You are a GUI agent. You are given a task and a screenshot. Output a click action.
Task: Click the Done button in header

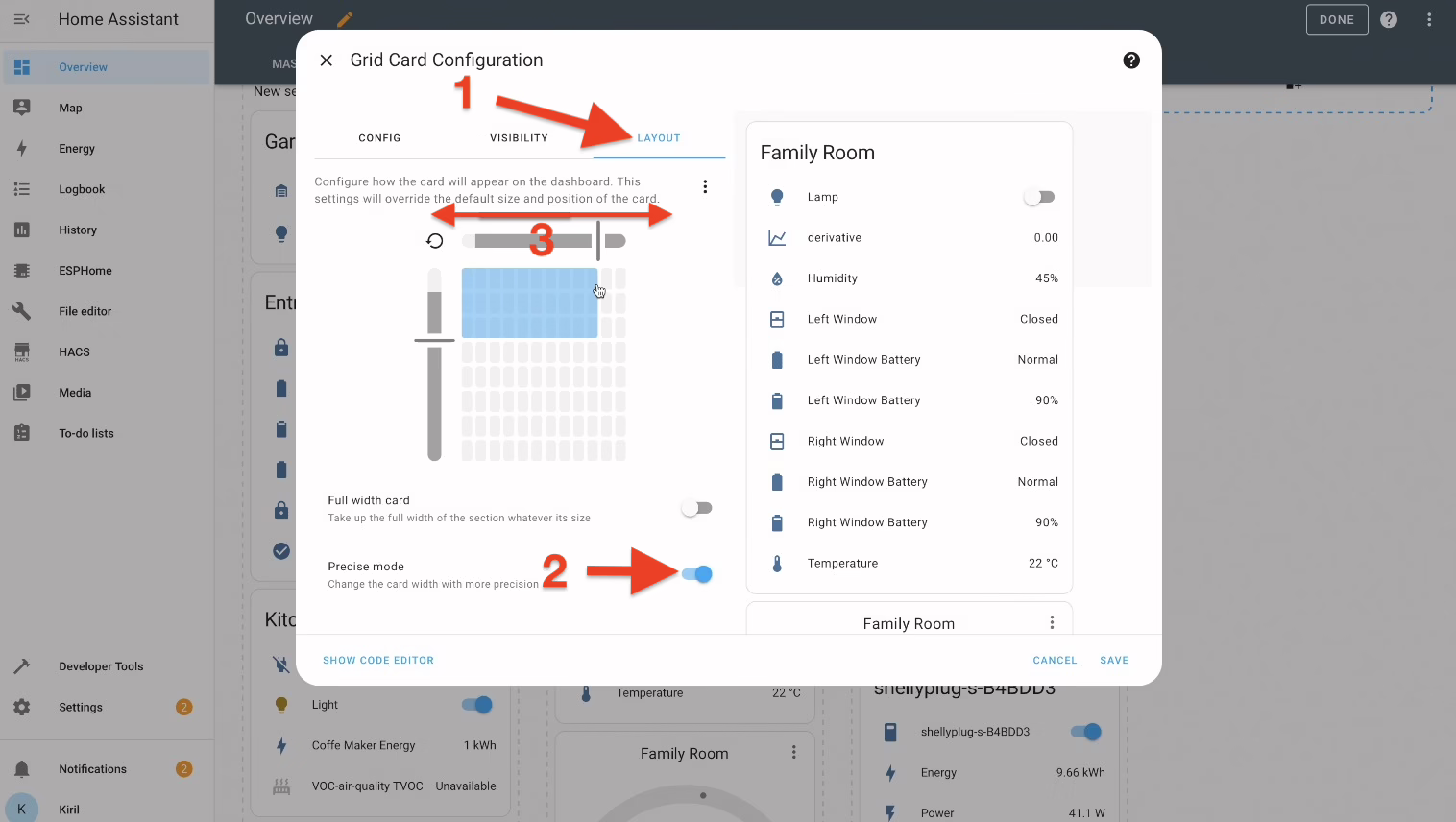click(1337, 19)
